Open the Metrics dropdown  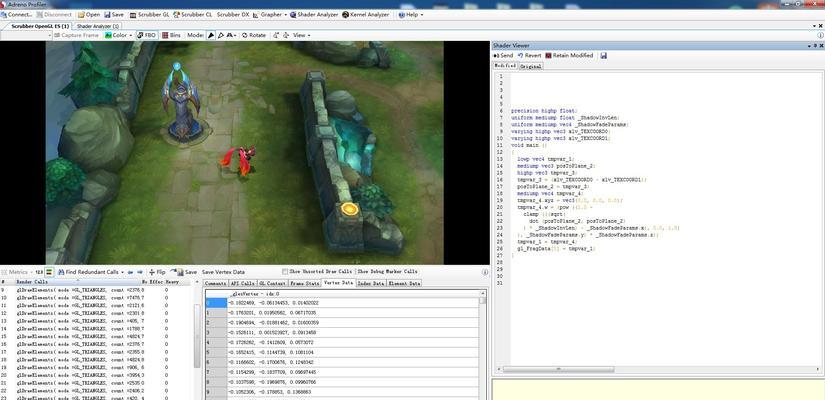(x=17, y=272)
